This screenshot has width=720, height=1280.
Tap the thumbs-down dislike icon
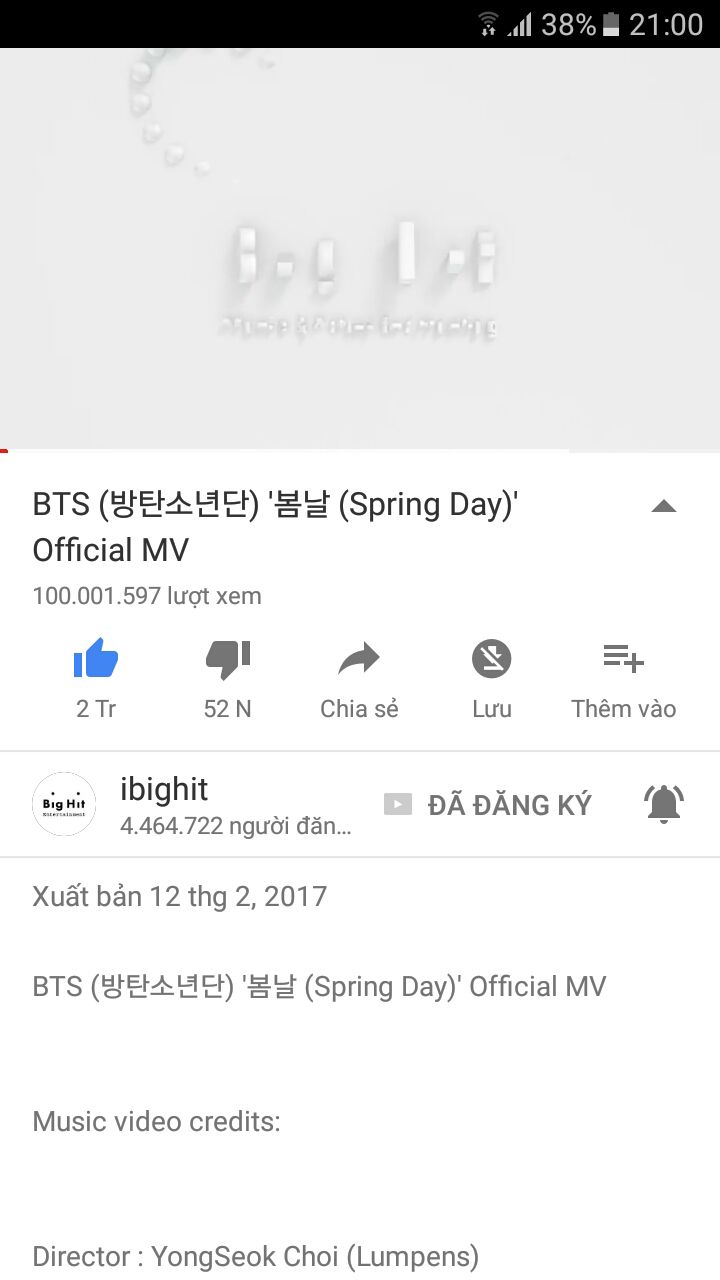click(227, 659)
